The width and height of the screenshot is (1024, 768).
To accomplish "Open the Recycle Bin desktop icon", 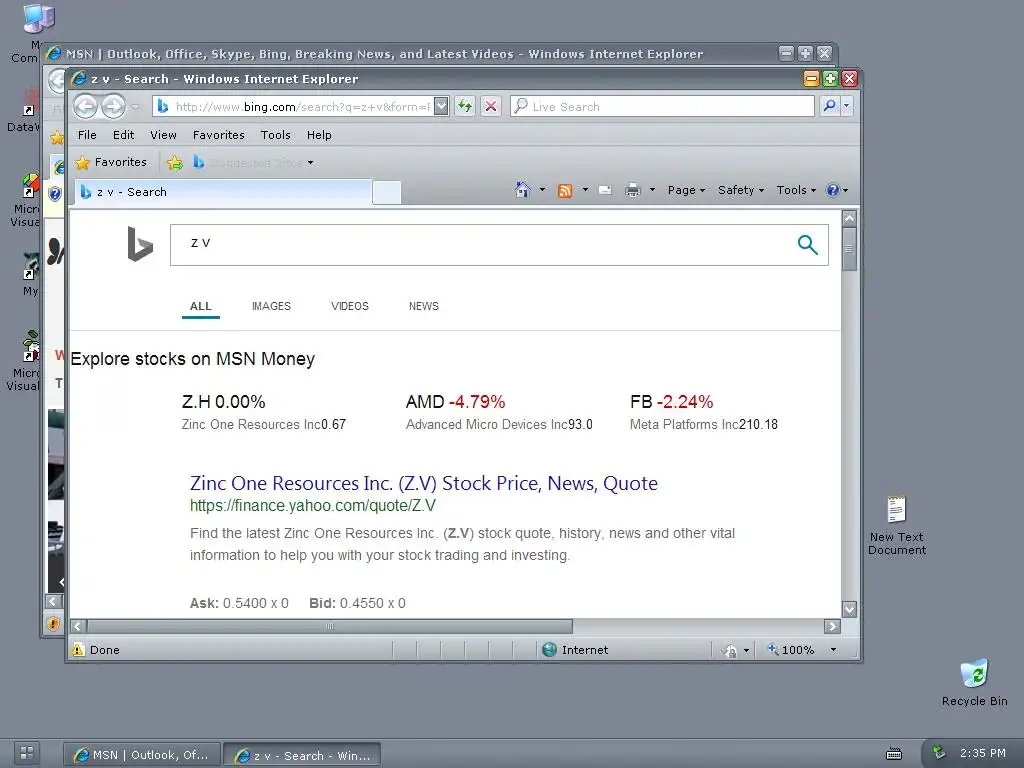I will coord(974,682).
